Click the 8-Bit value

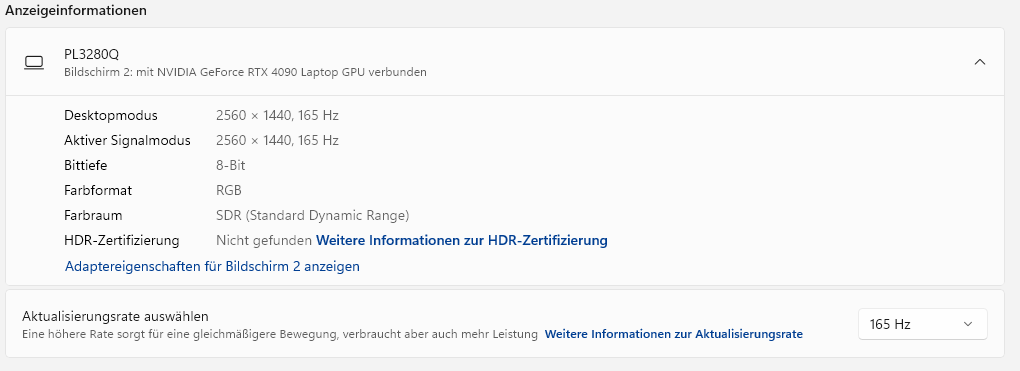(231, 165)
